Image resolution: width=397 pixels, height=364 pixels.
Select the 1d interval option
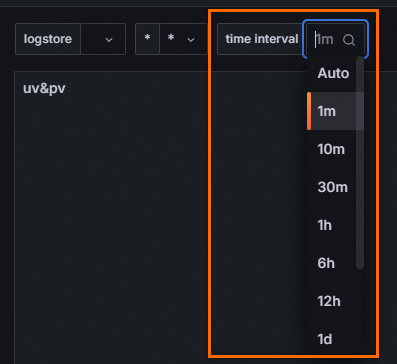tap(335, 339)
